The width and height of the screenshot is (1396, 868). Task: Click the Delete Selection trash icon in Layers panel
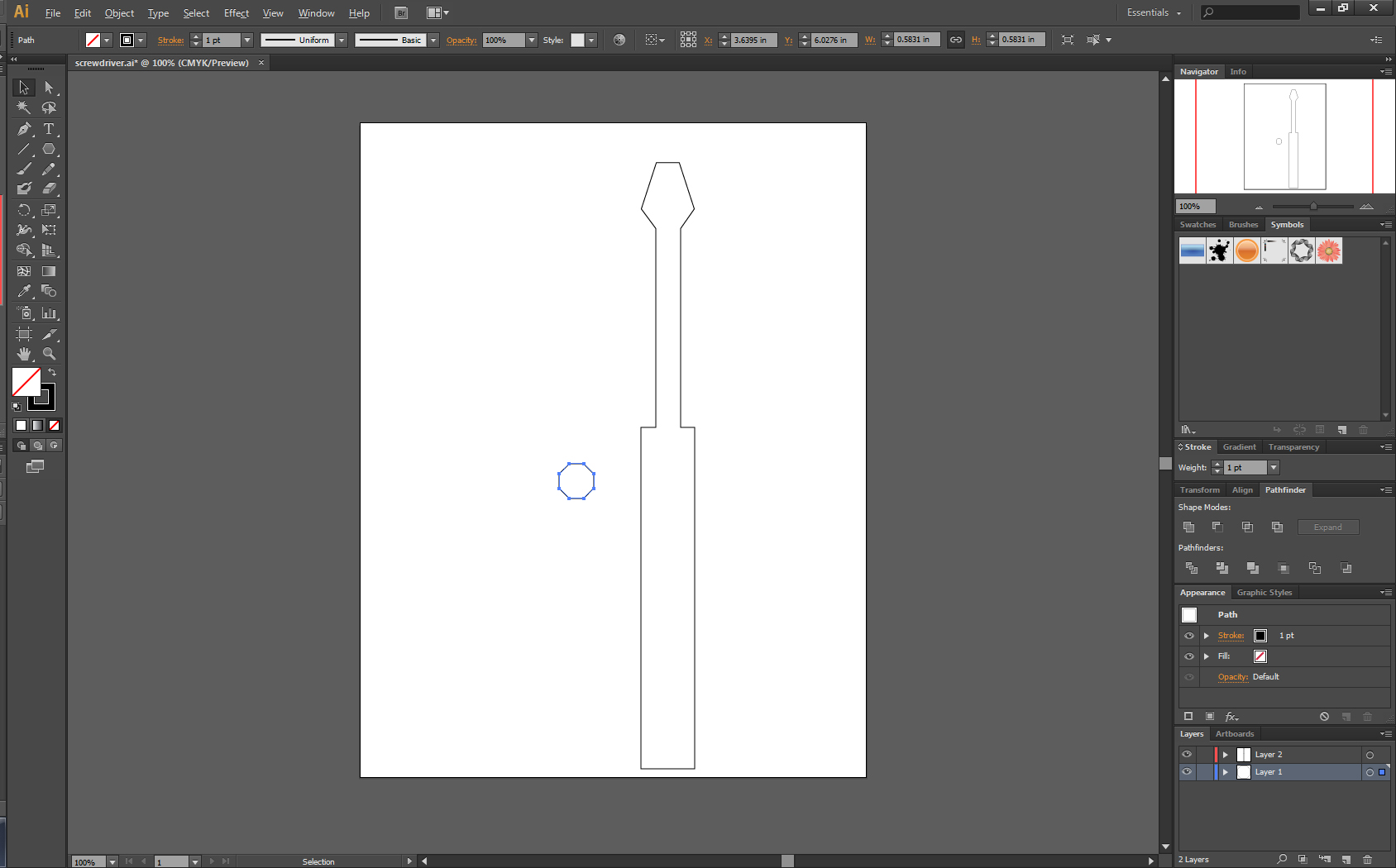(x=1367, y=860)
